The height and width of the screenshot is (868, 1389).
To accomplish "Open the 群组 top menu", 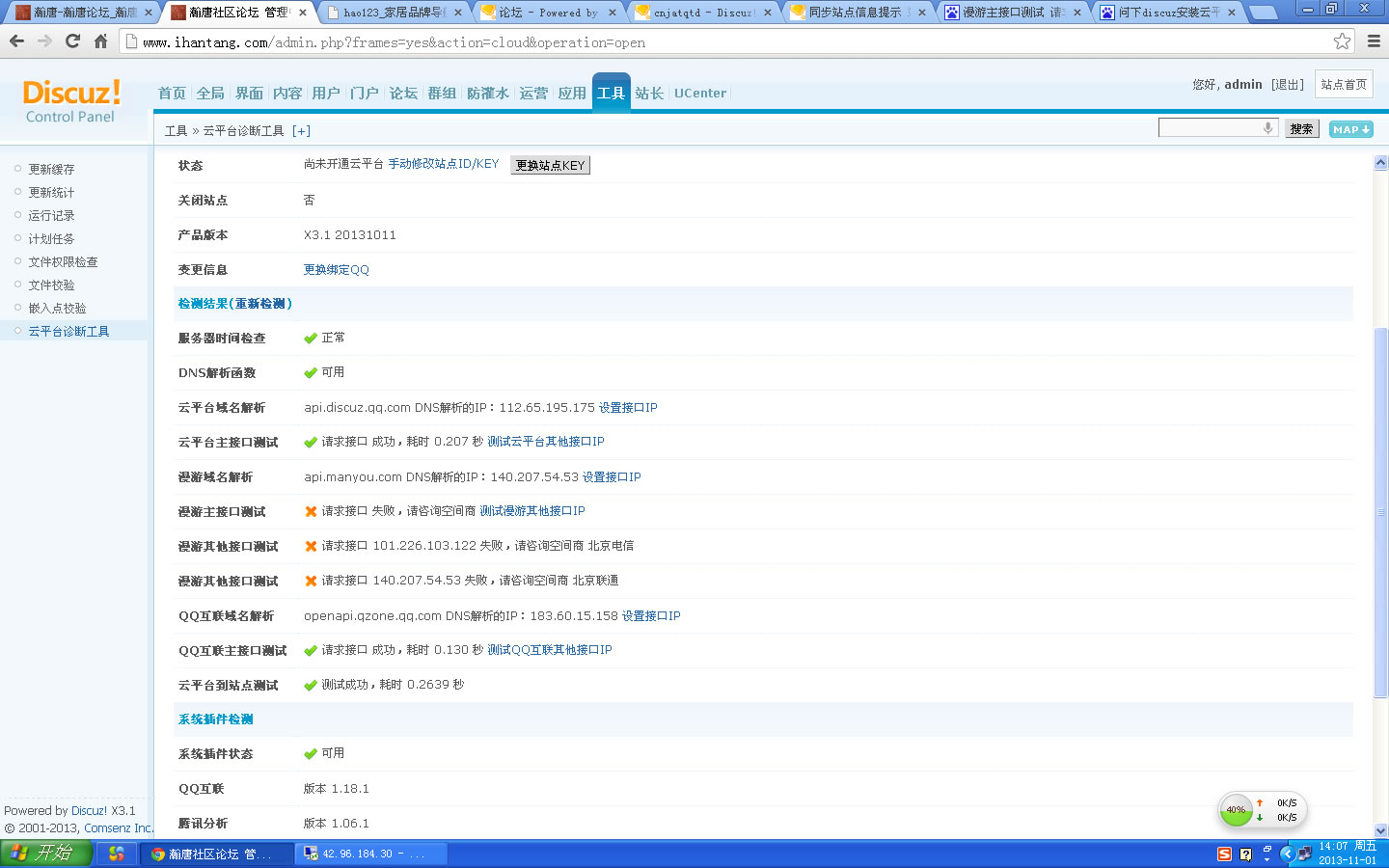I will (442, 93).
